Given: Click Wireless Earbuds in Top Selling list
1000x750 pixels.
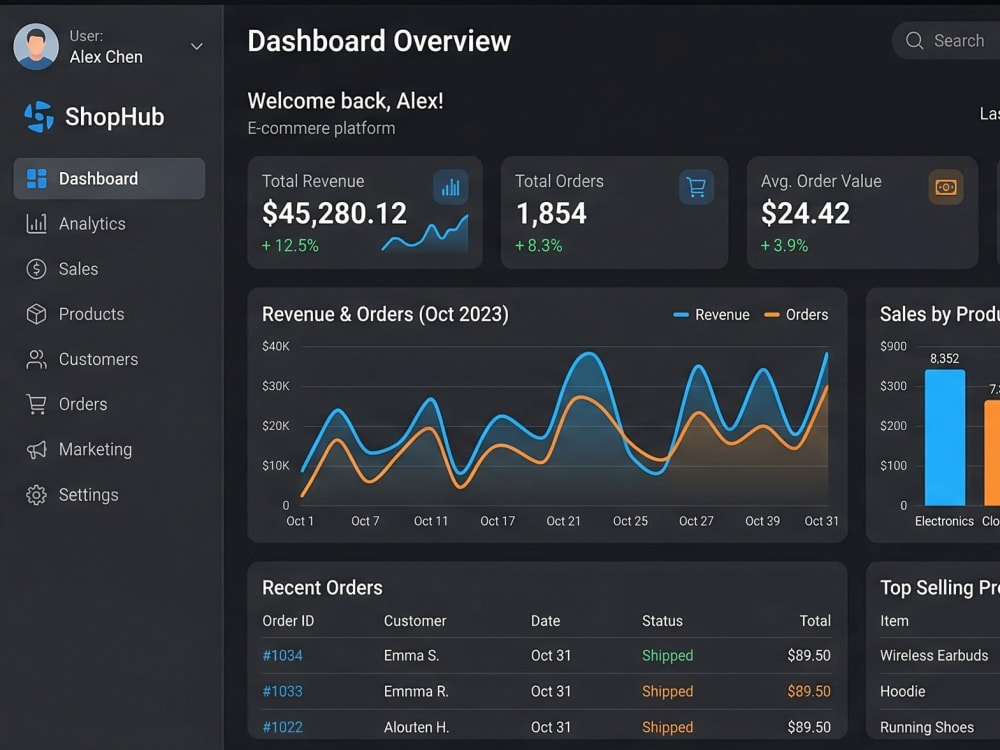Looking at the screenshot, I should [934, 656].
